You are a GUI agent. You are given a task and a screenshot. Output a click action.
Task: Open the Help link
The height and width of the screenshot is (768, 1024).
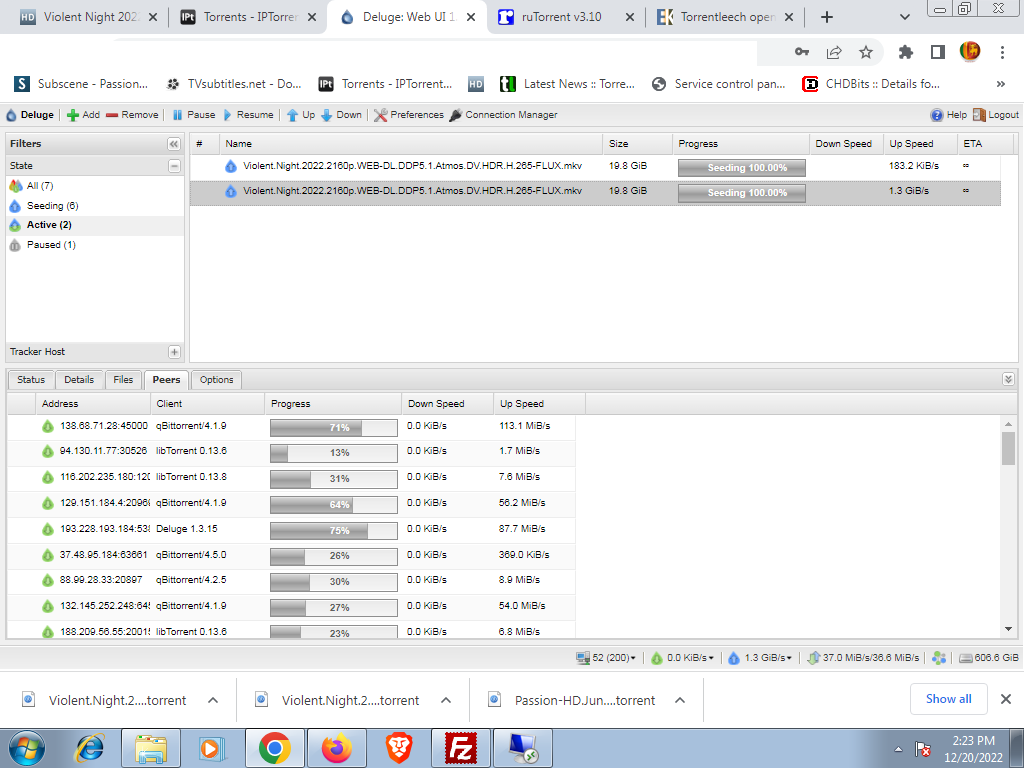(x=948, y=115)
